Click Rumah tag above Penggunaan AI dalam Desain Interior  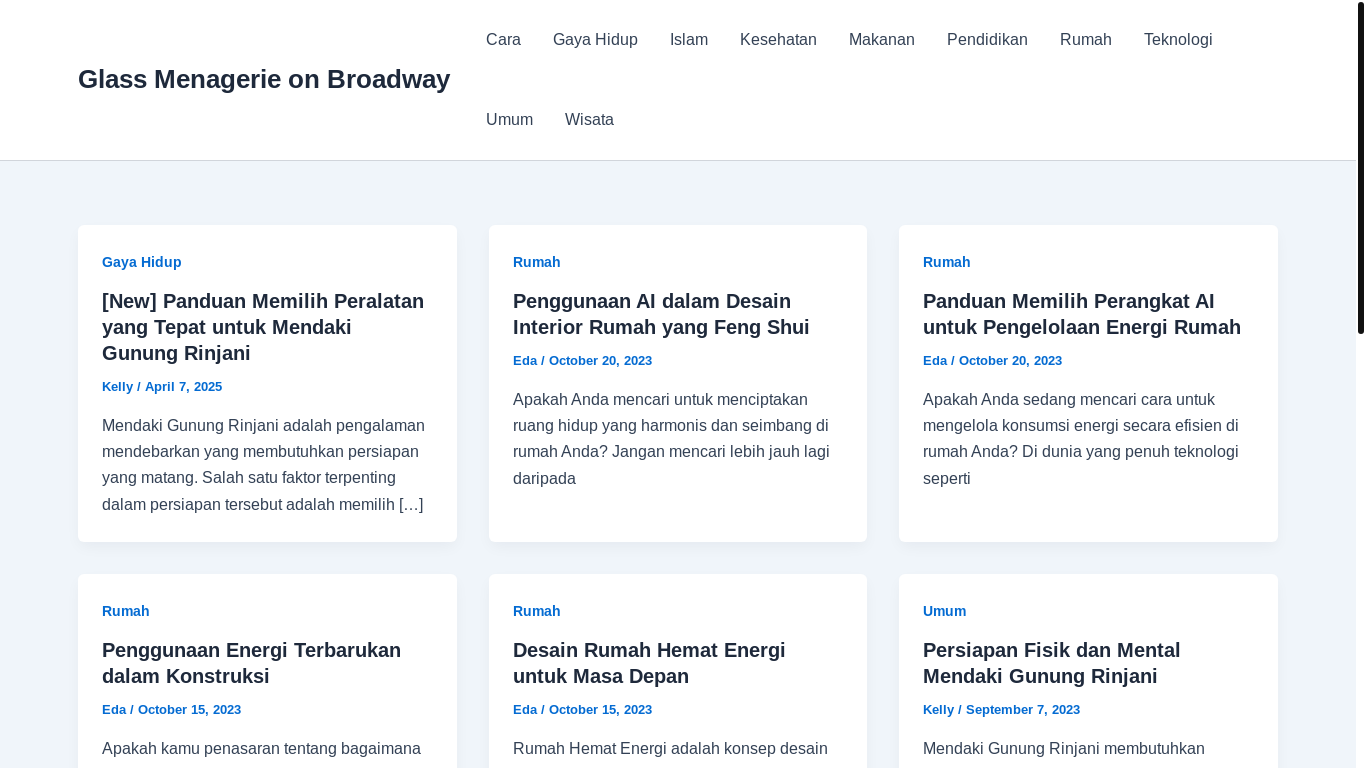(x=536, y=262)
